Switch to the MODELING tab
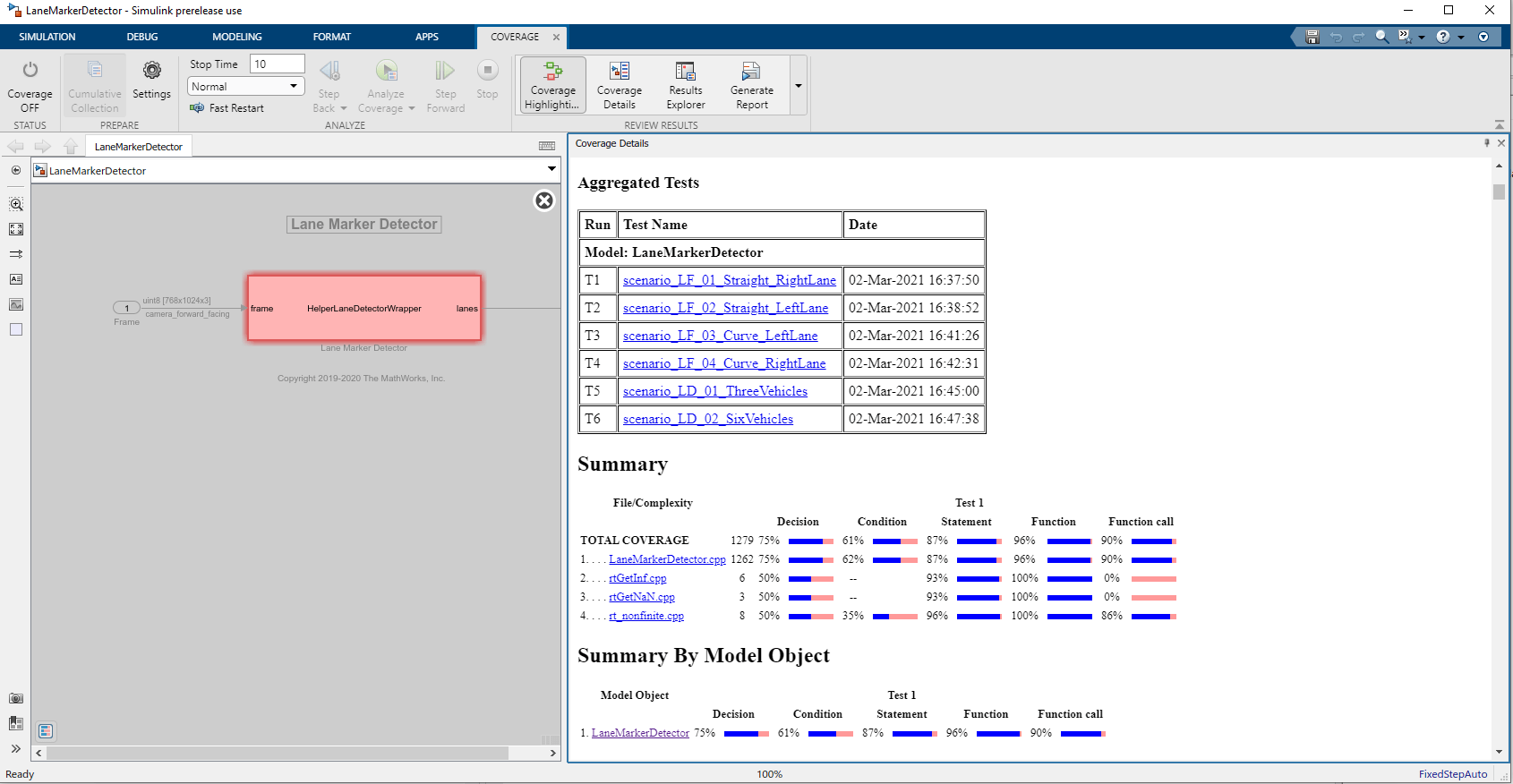Viewport: 1513px width, 784px height. (236, 37)
